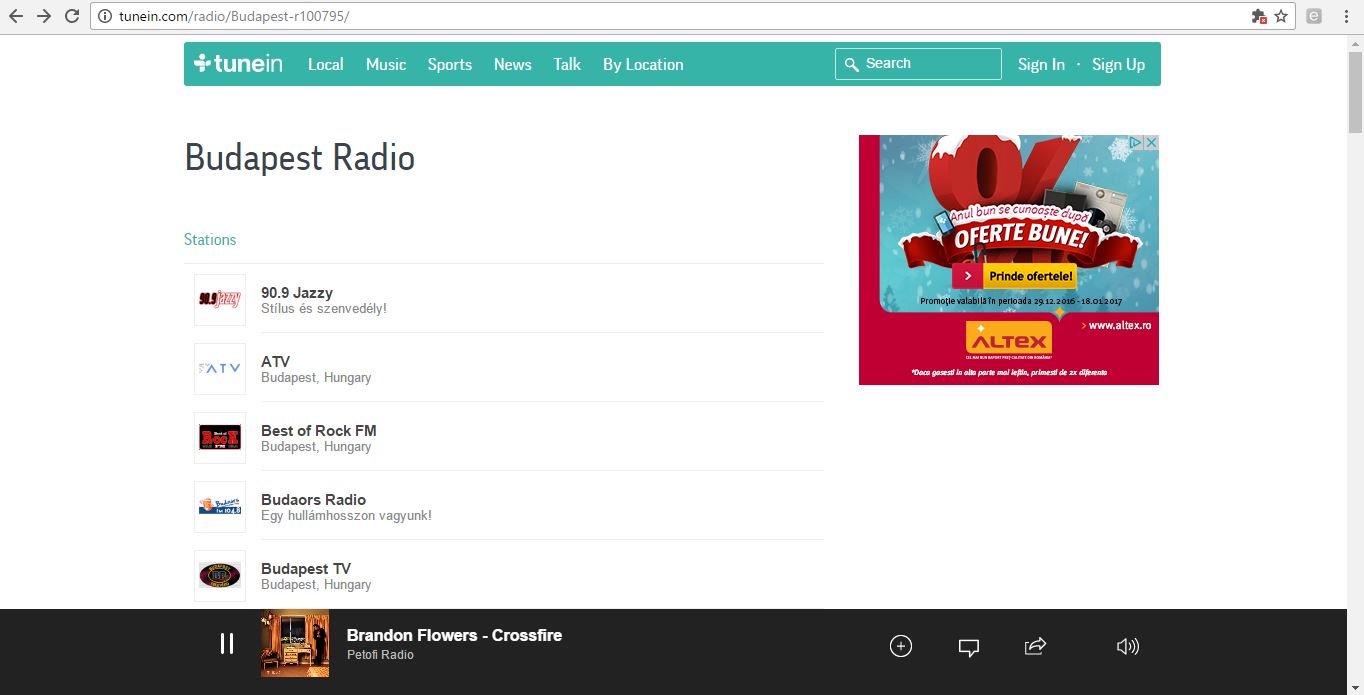Open the Budaors Radio title link

point(314,500)
